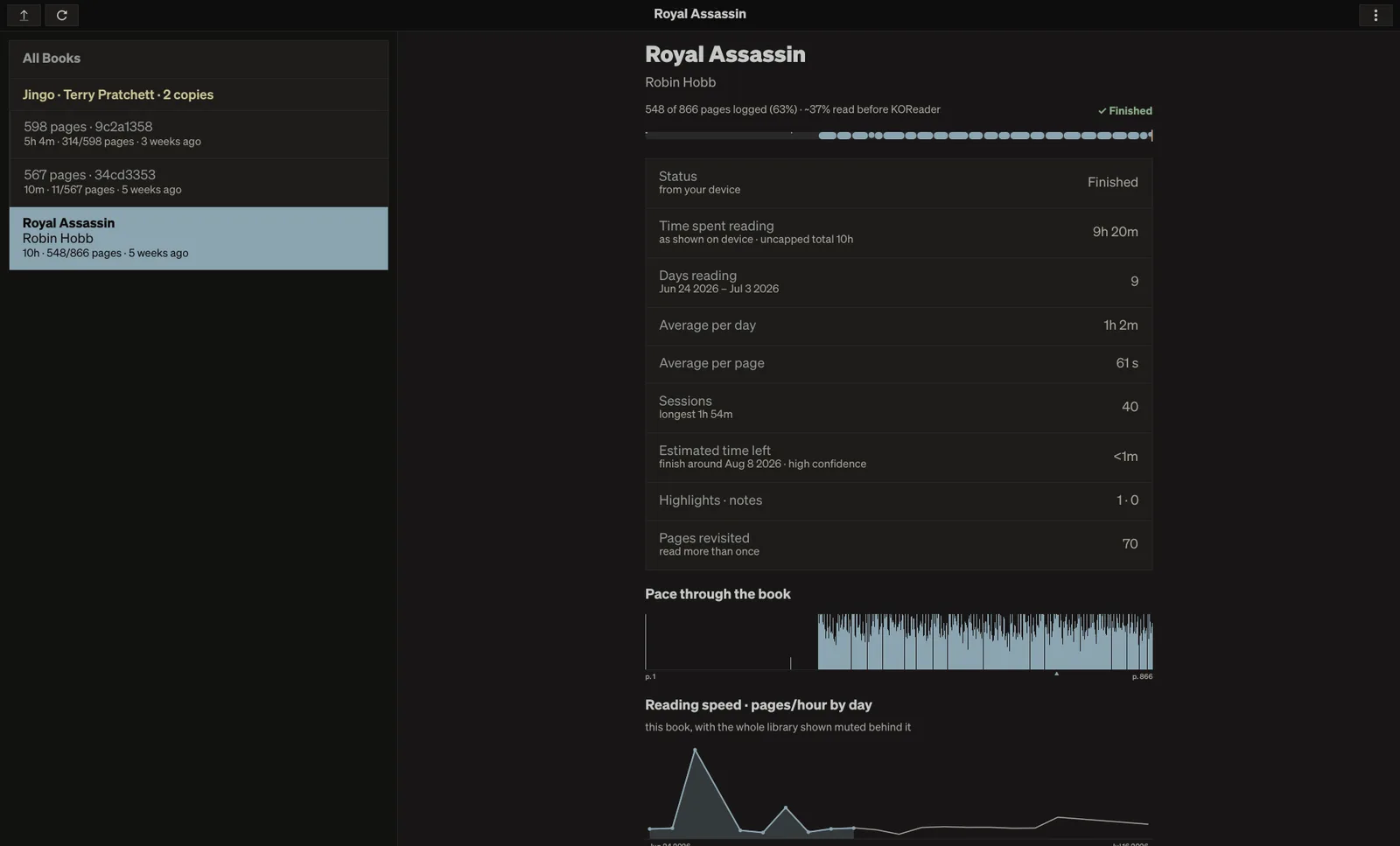Click the 'All Books' sidebar header
The height and width of the screenshot is (846, 1400).
click(x=199, y=59)
